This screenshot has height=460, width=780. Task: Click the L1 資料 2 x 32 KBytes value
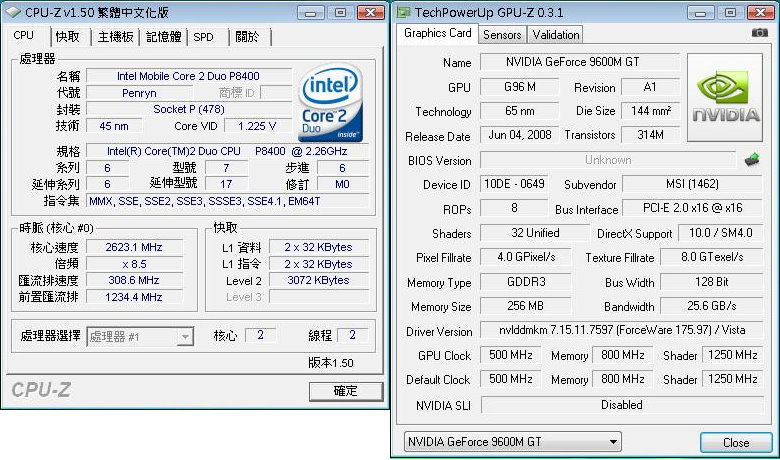(x=318, y=247)
